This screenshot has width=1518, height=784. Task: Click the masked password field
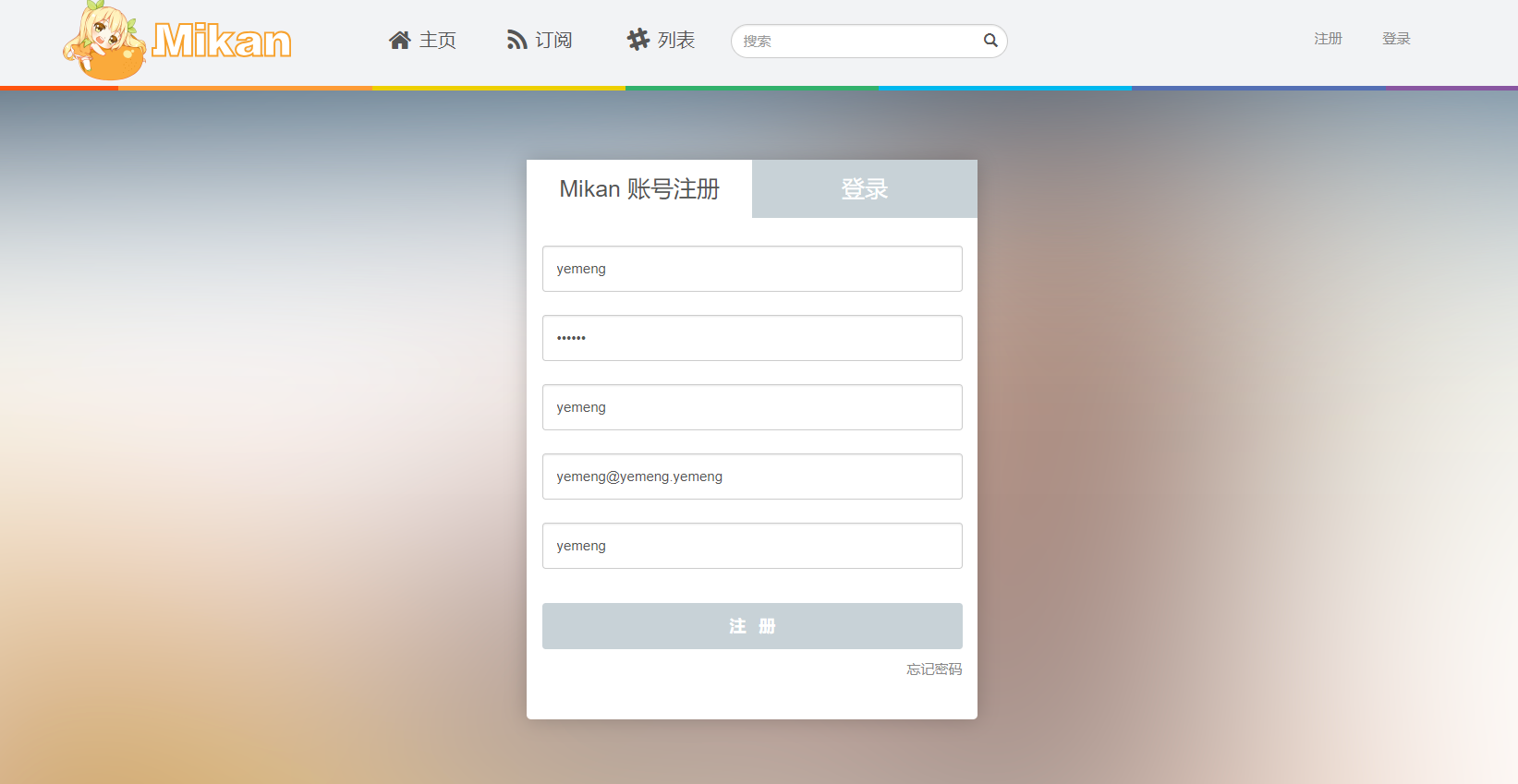pos(752,338)
